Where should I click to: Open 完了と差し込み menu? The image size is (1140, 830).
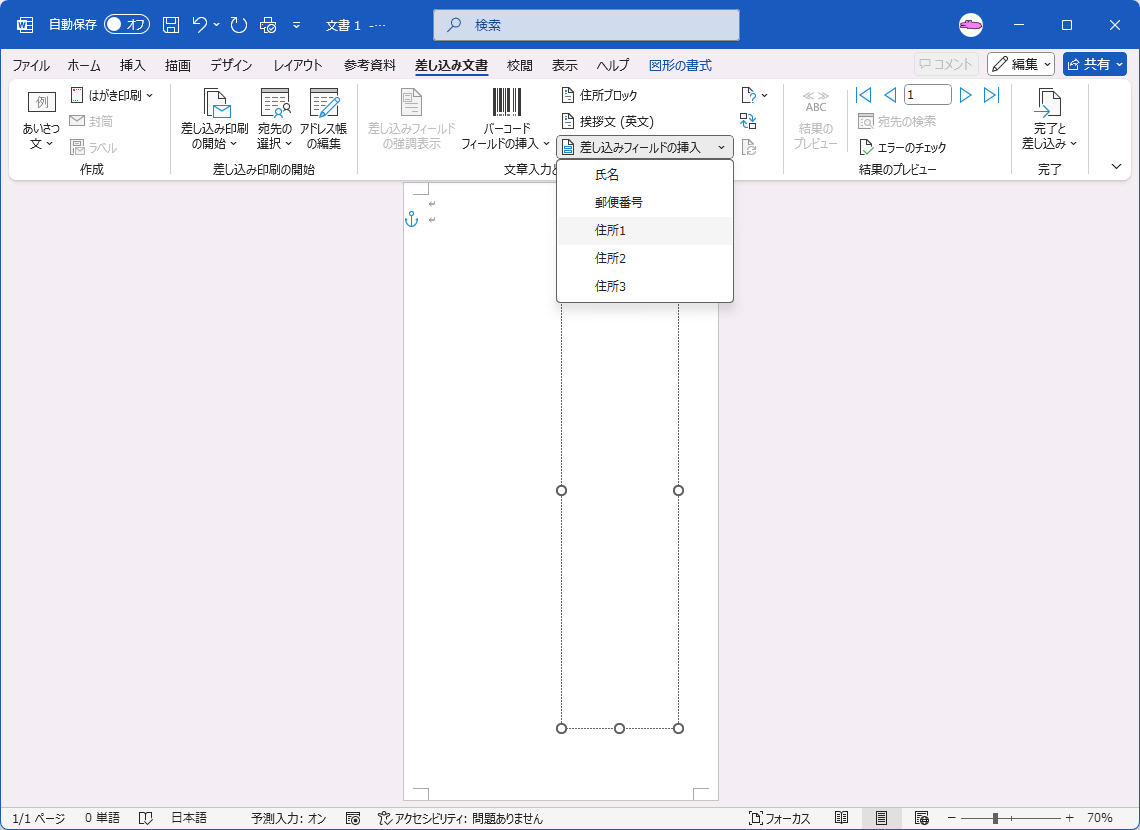point(1049,120)
